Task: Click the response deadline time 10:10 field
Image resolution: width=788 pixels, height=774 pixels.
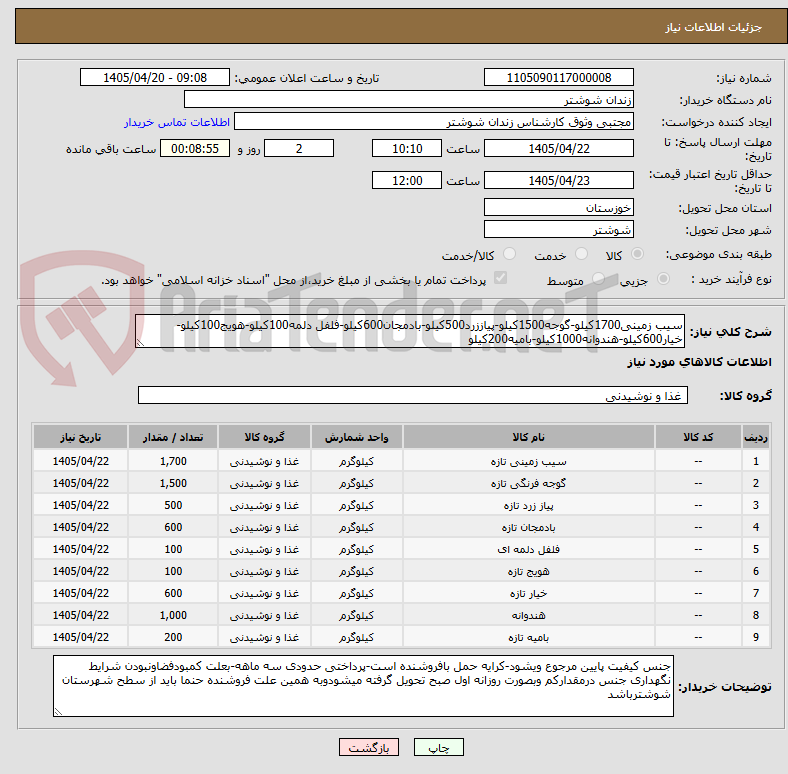Action: tap(407, 148)
